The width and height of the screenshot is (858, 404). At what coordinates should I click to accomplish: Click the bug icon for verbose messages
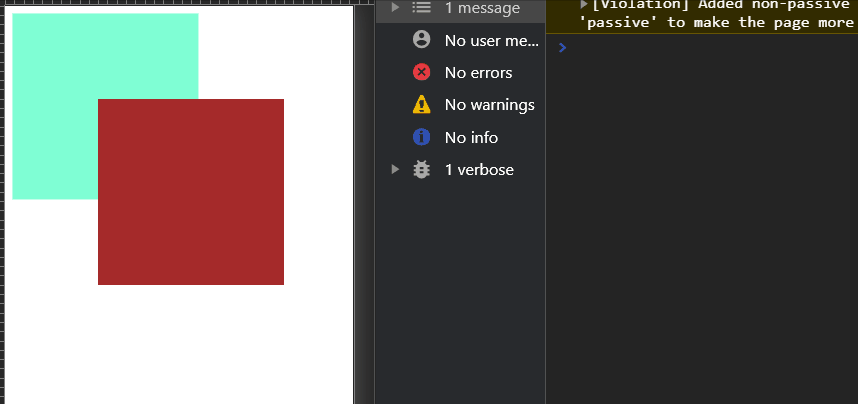point(421,169)
